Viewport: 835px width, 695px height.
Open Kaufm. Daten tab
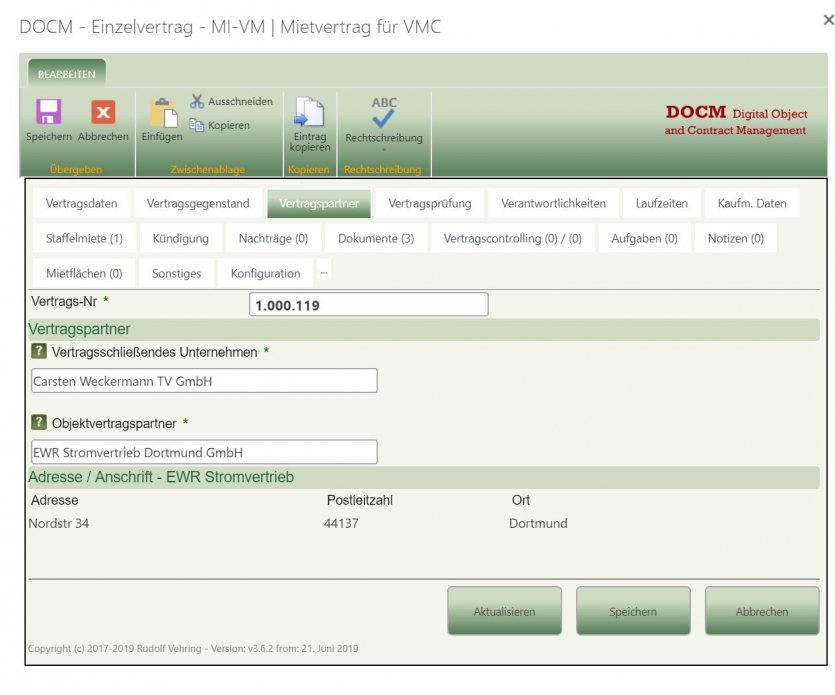(x=752, y=203)
